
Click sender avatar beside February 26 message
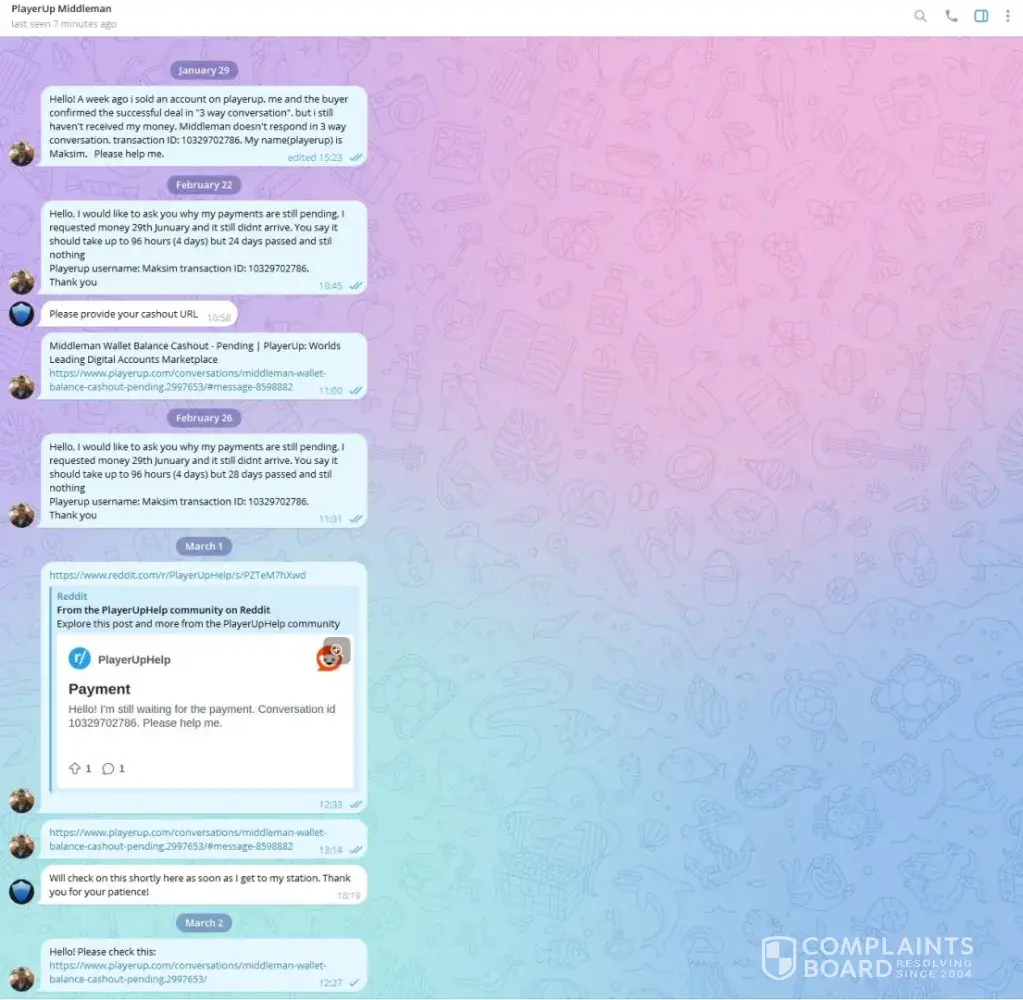coord(22,515)
